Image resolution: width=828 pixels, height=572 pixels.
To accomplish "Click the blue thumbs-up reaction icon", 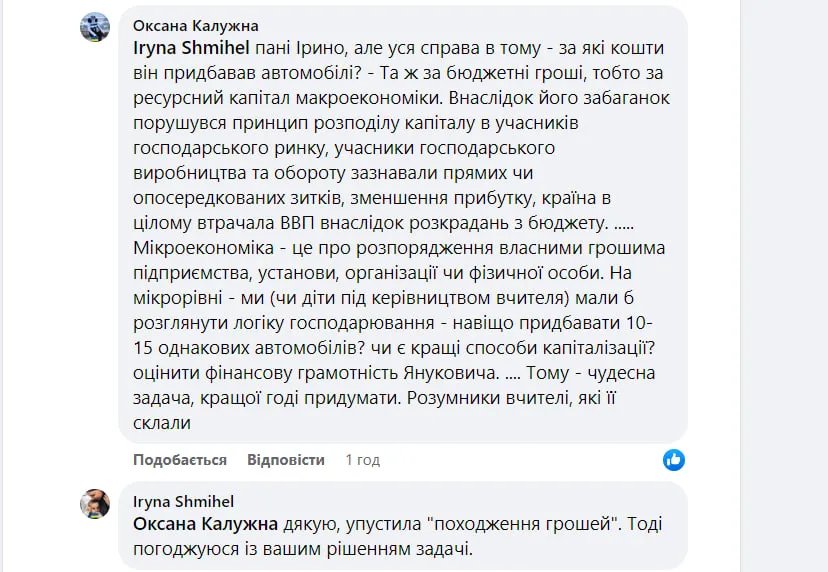I will 674,460.
